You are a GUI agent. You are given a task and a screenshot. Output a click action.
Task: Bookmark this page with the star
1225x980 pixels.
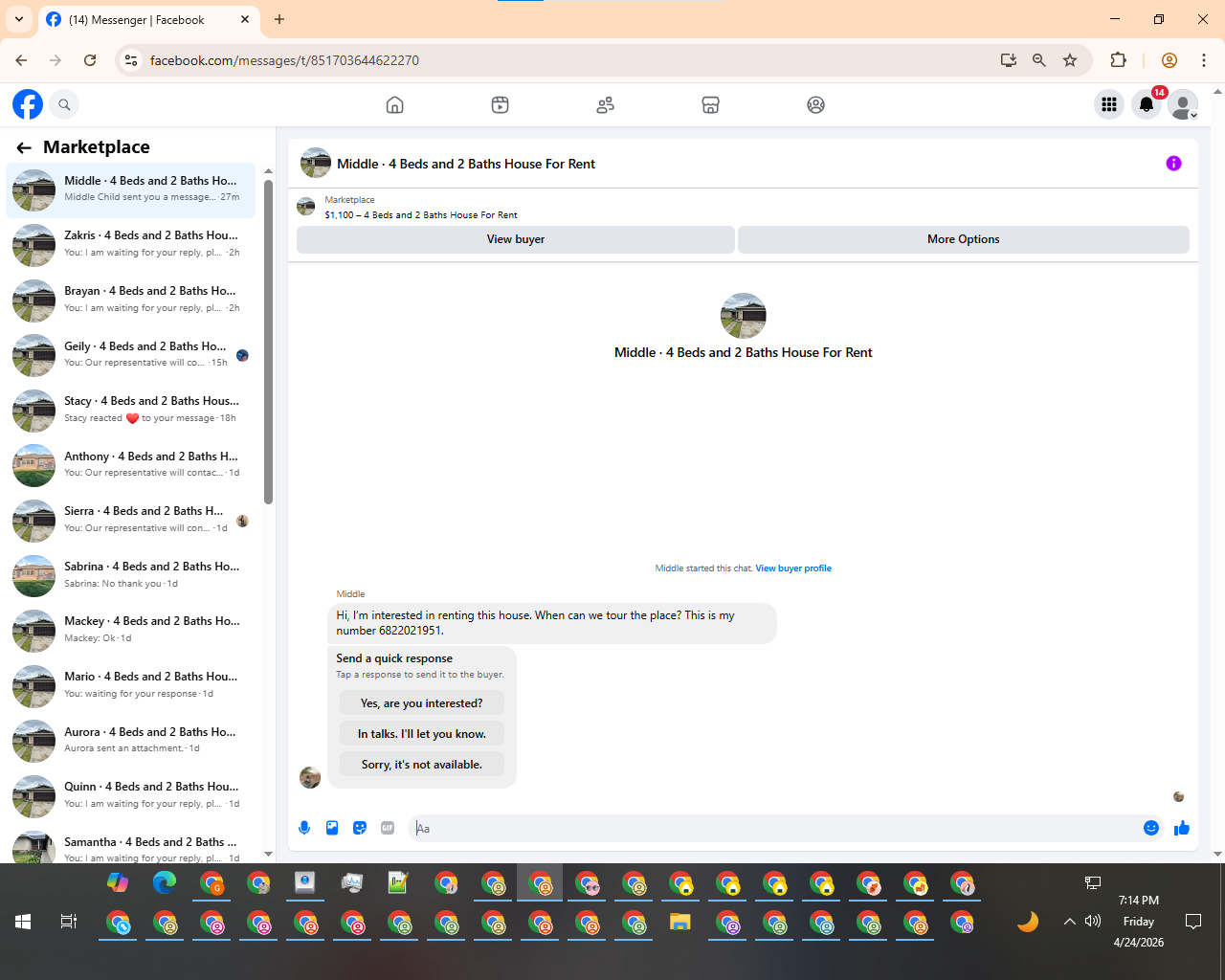[1070, 60]
